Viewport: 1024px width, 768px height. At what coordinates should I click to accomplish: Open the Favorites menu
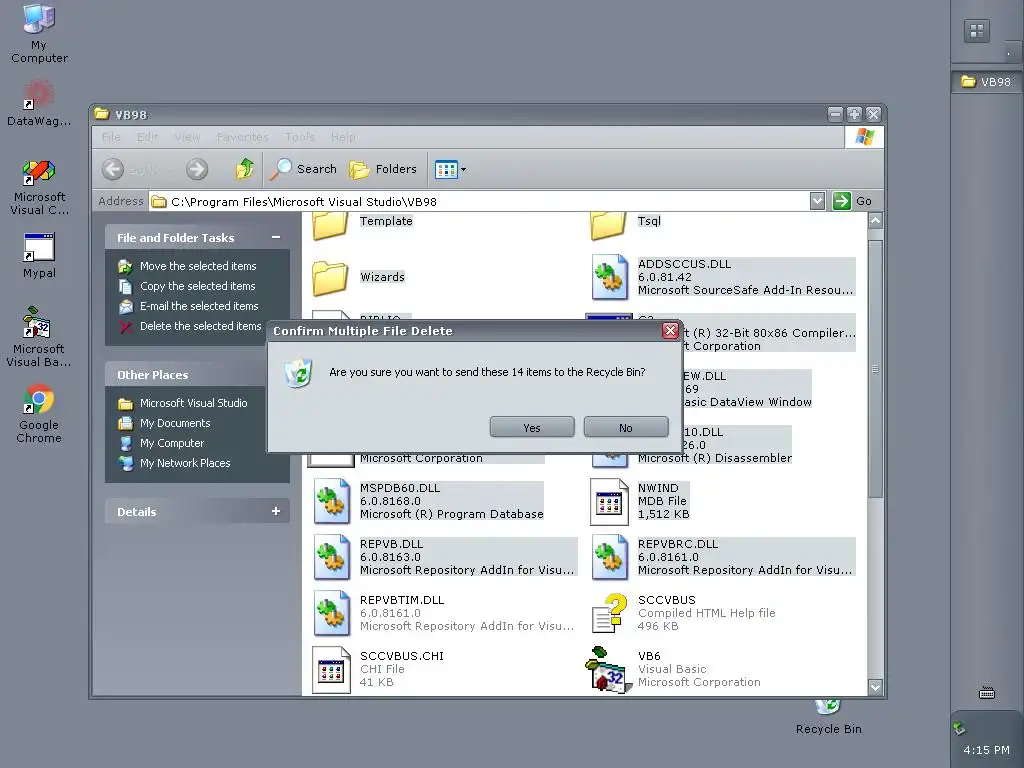pos(242,137)
